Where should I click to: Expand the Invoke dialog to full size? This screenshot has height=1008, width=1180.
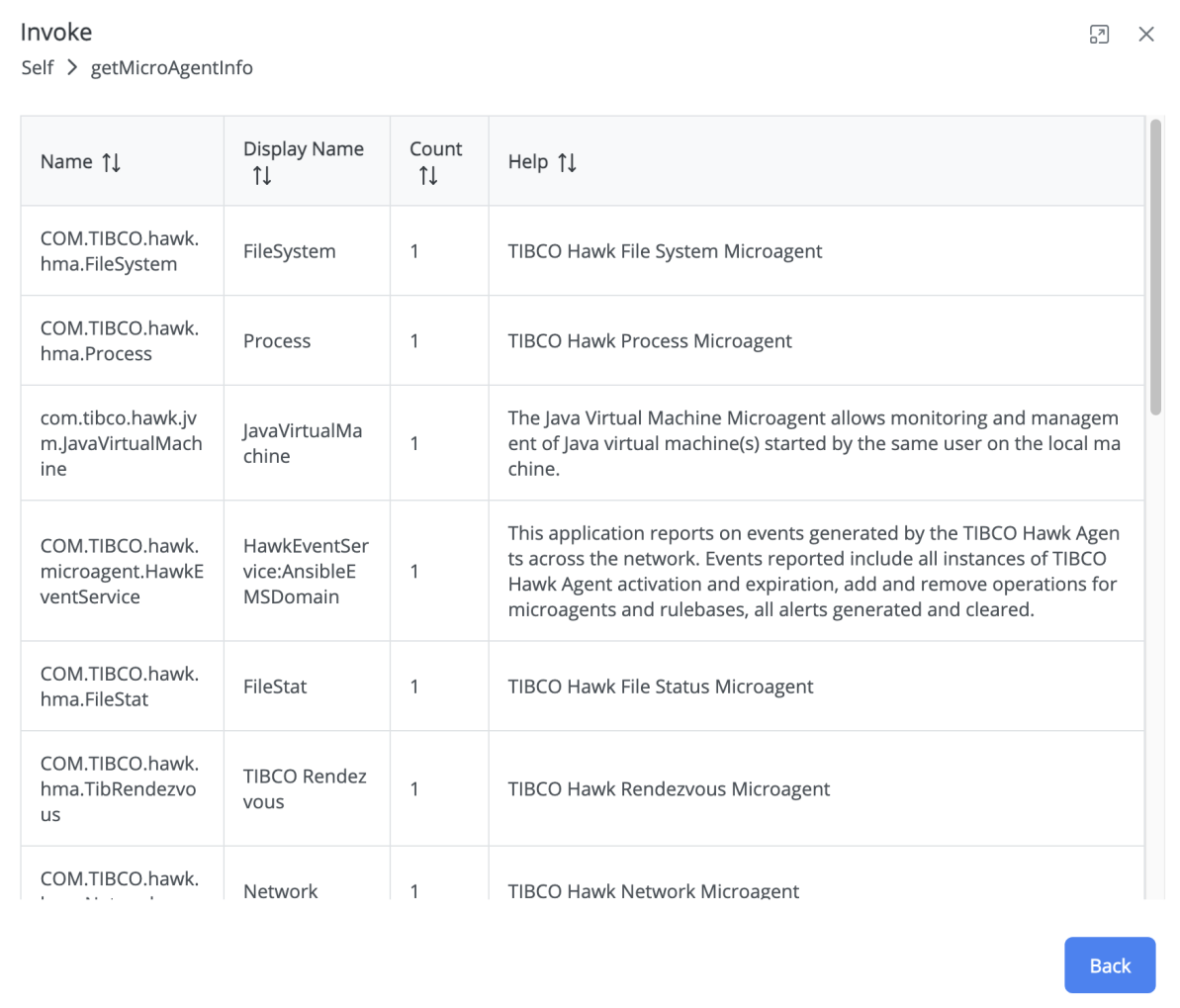(x=1099, y=35)
